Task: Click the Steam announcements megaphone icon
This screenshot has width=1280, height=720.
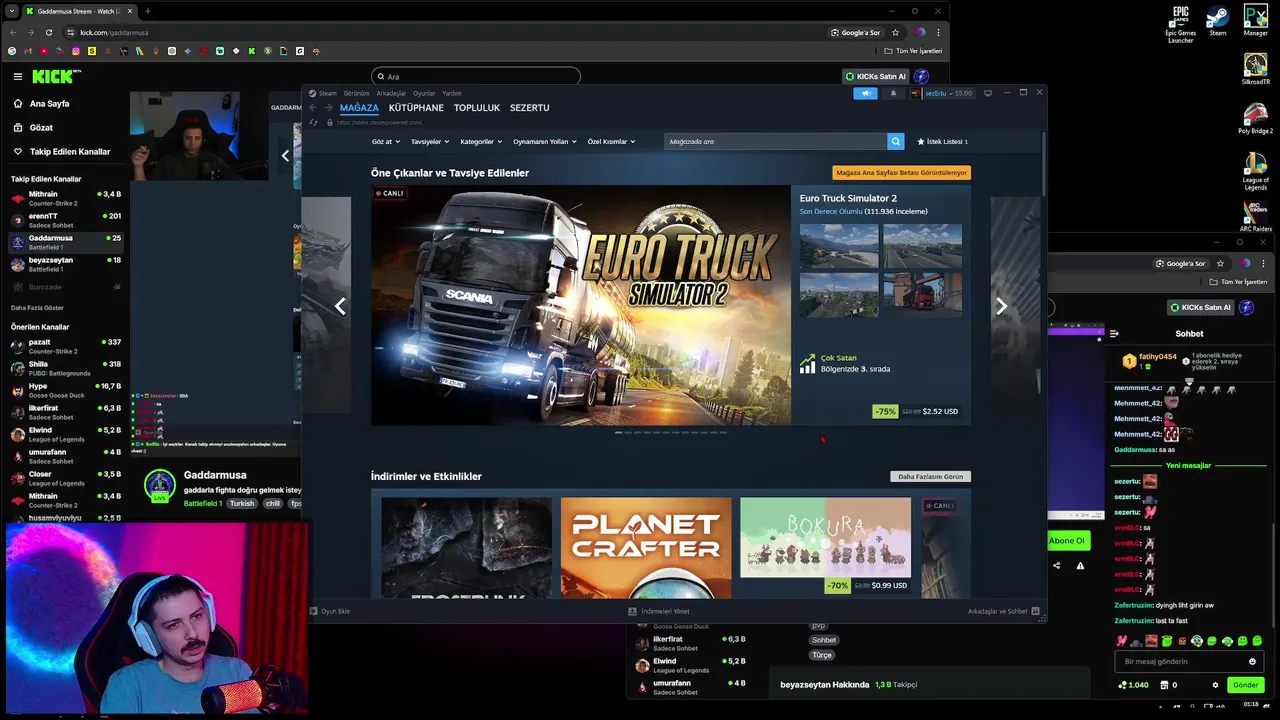Action: point(865,93)
